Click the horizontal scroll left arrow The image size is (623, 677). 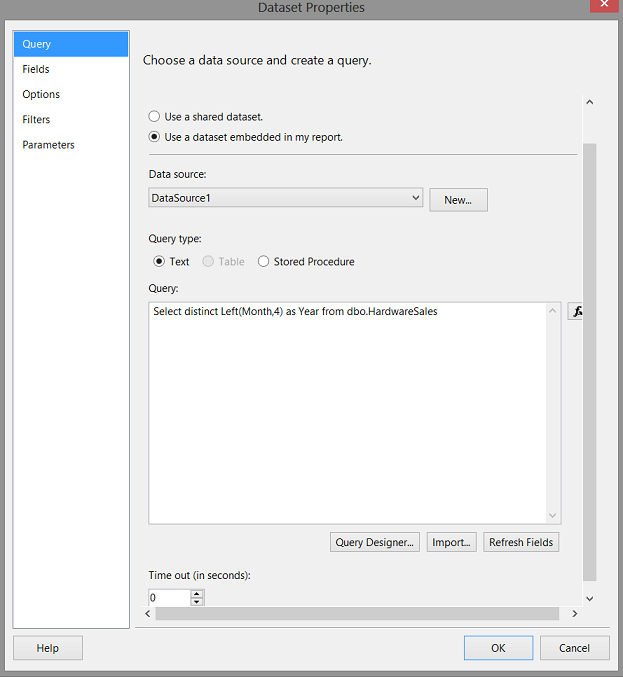(148, 614)
